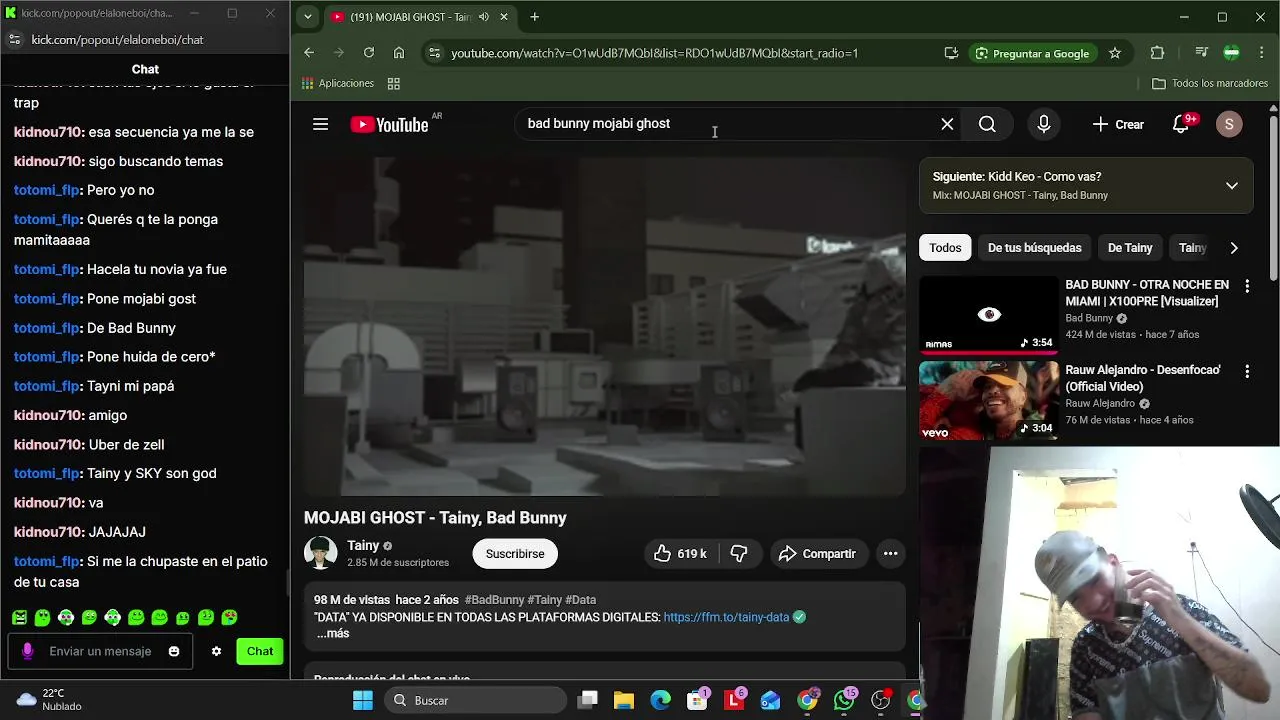Open Microsoft Edge from taskbar
The height and width of the screenshot is (720, 1280).
click(x=661, y=700)
